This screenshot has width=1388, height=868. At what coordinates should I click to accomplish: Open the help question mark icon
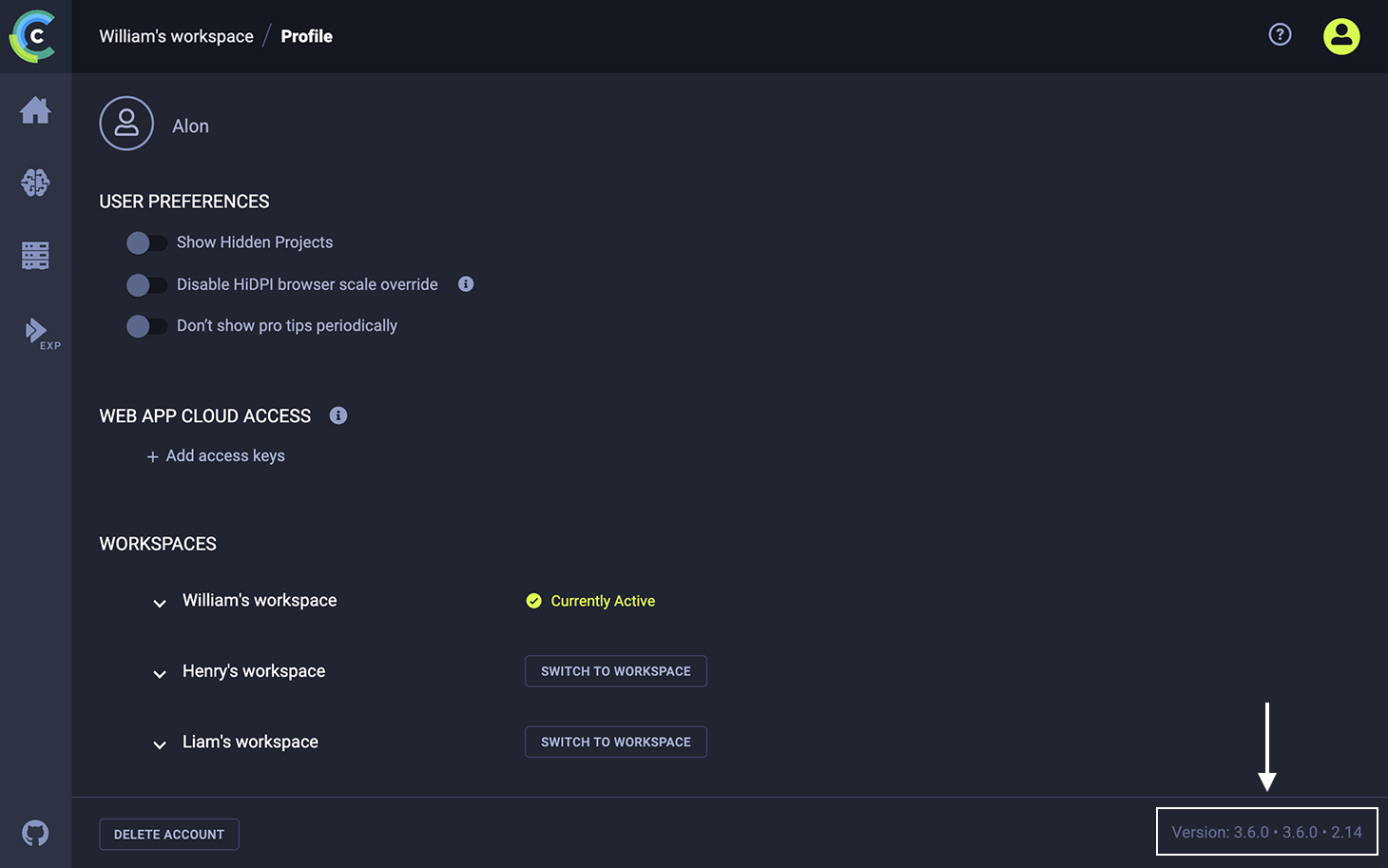click(x=1280, y=35)
